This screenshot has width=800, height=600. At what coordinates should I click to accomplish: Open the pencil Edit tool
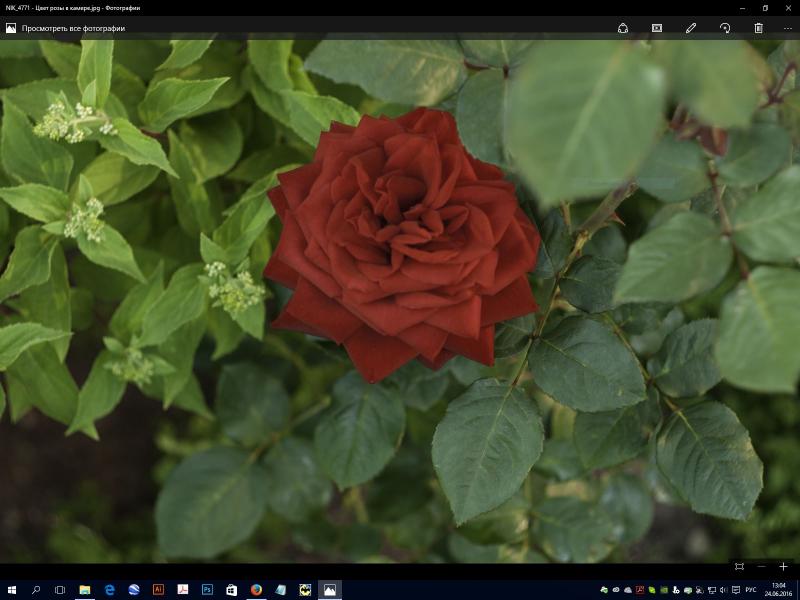click(691, 29)
